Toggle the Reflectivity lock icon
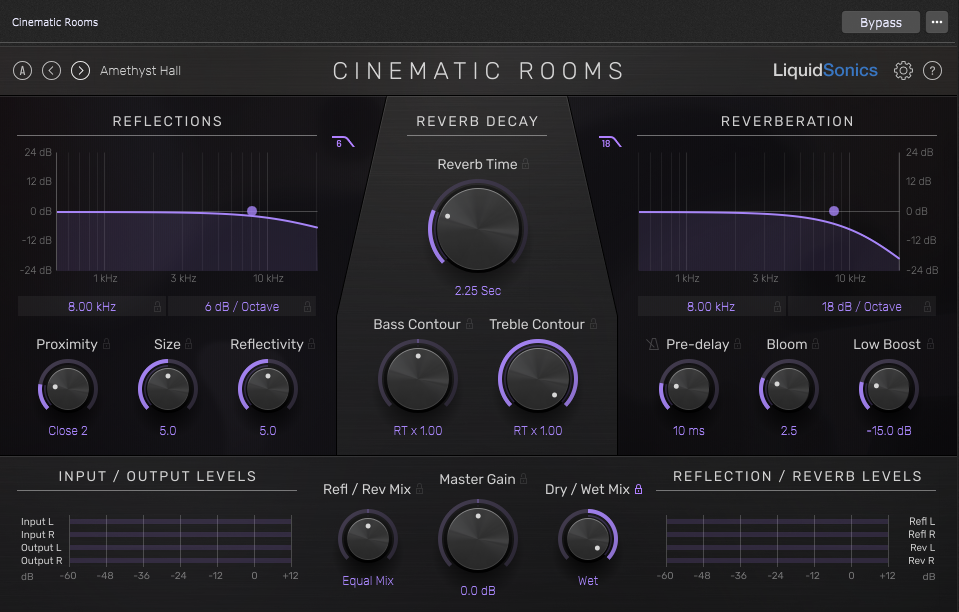This screenshot has height=612, width=959. click(x=311, y=344)
